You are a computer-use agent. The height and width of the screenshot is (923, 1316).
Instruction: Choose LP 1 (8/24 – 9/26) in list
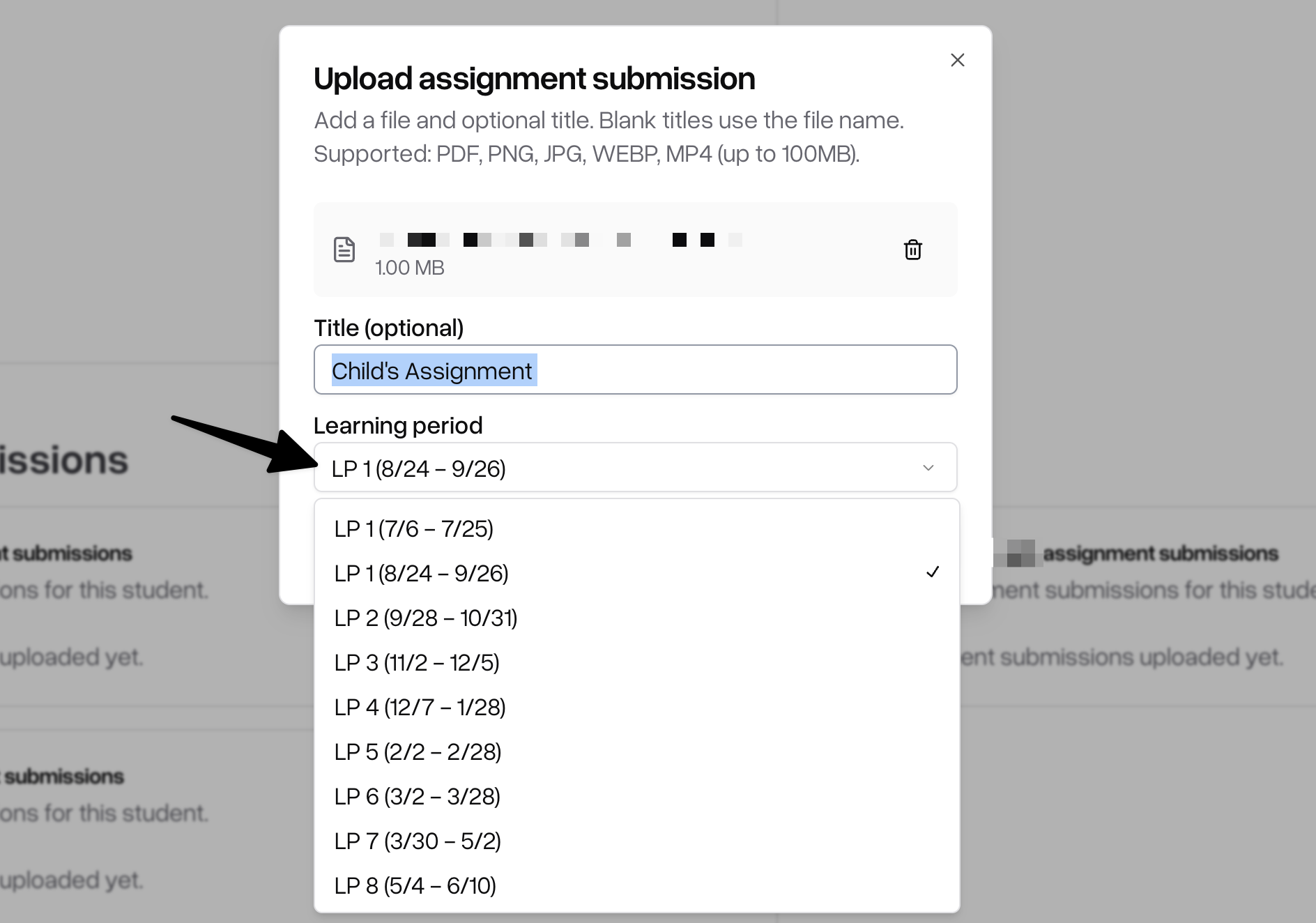(637, 573)
